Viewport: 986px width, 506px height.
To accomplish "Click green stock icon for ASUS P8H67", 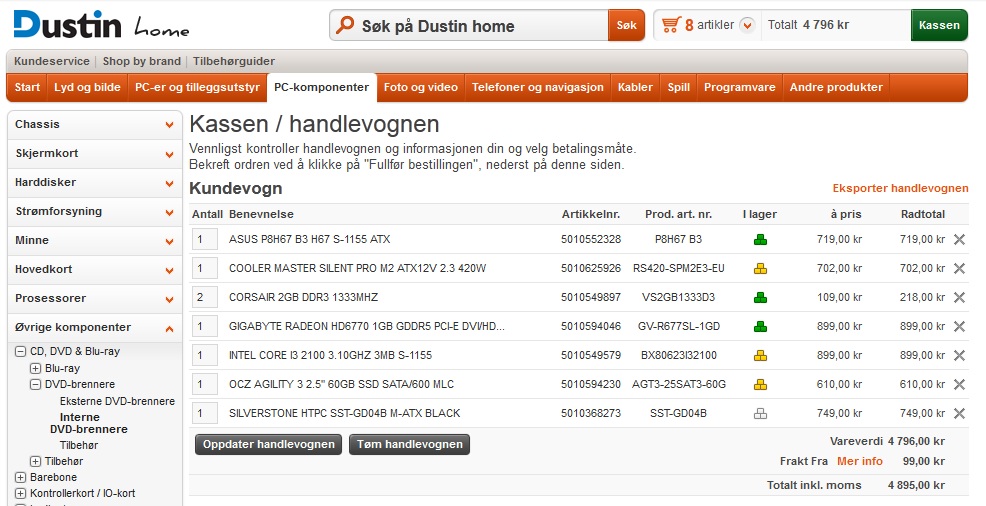I will coord(760,239).
